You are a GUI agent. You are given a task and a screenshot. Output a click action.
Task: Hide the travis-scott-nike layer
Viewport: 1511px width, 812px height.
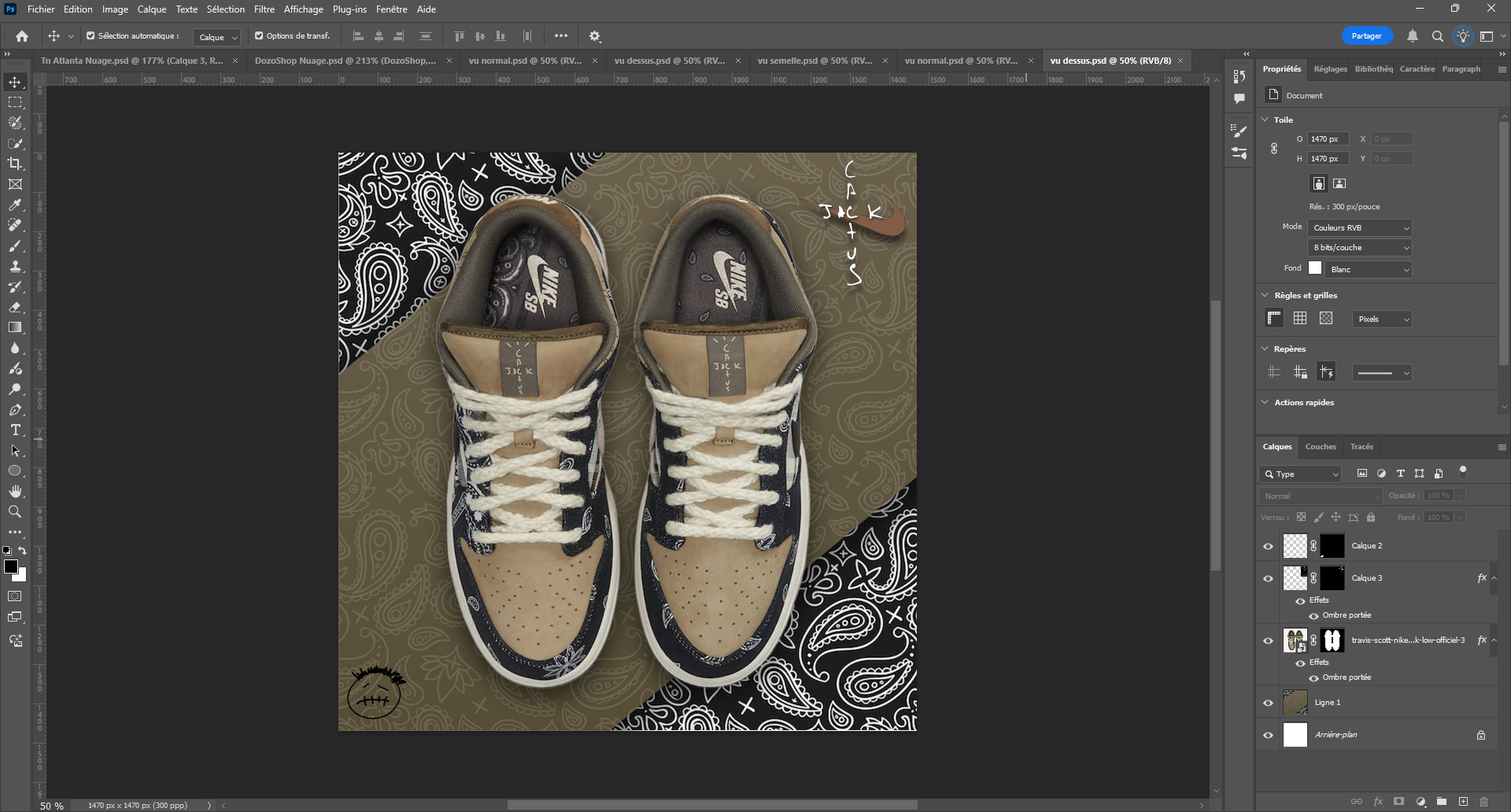1268,640
